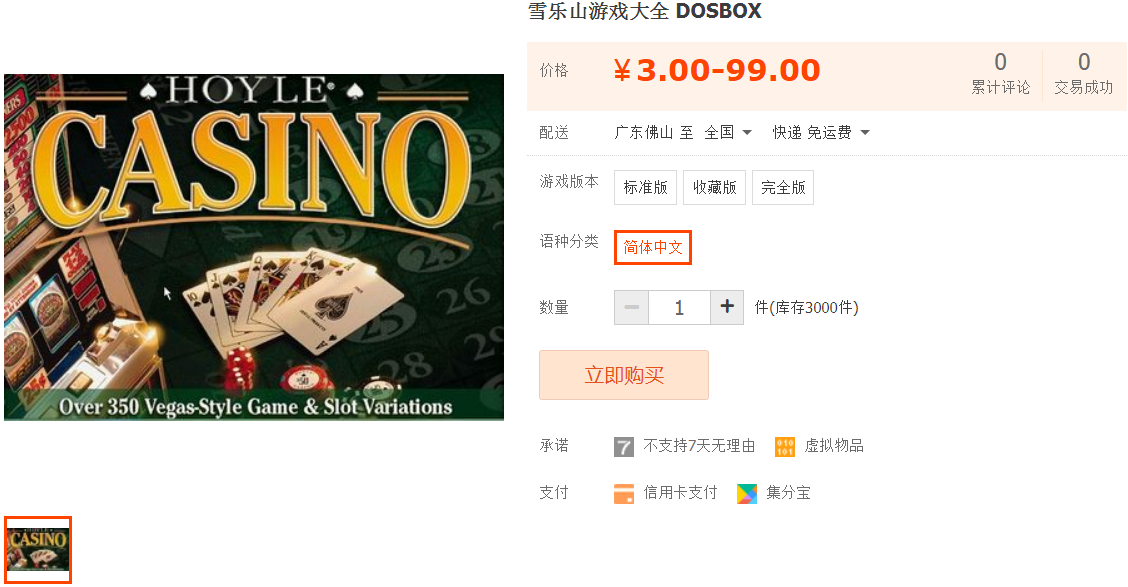Expand the 快递 免运费 shipping dropdown

point(821,132)
